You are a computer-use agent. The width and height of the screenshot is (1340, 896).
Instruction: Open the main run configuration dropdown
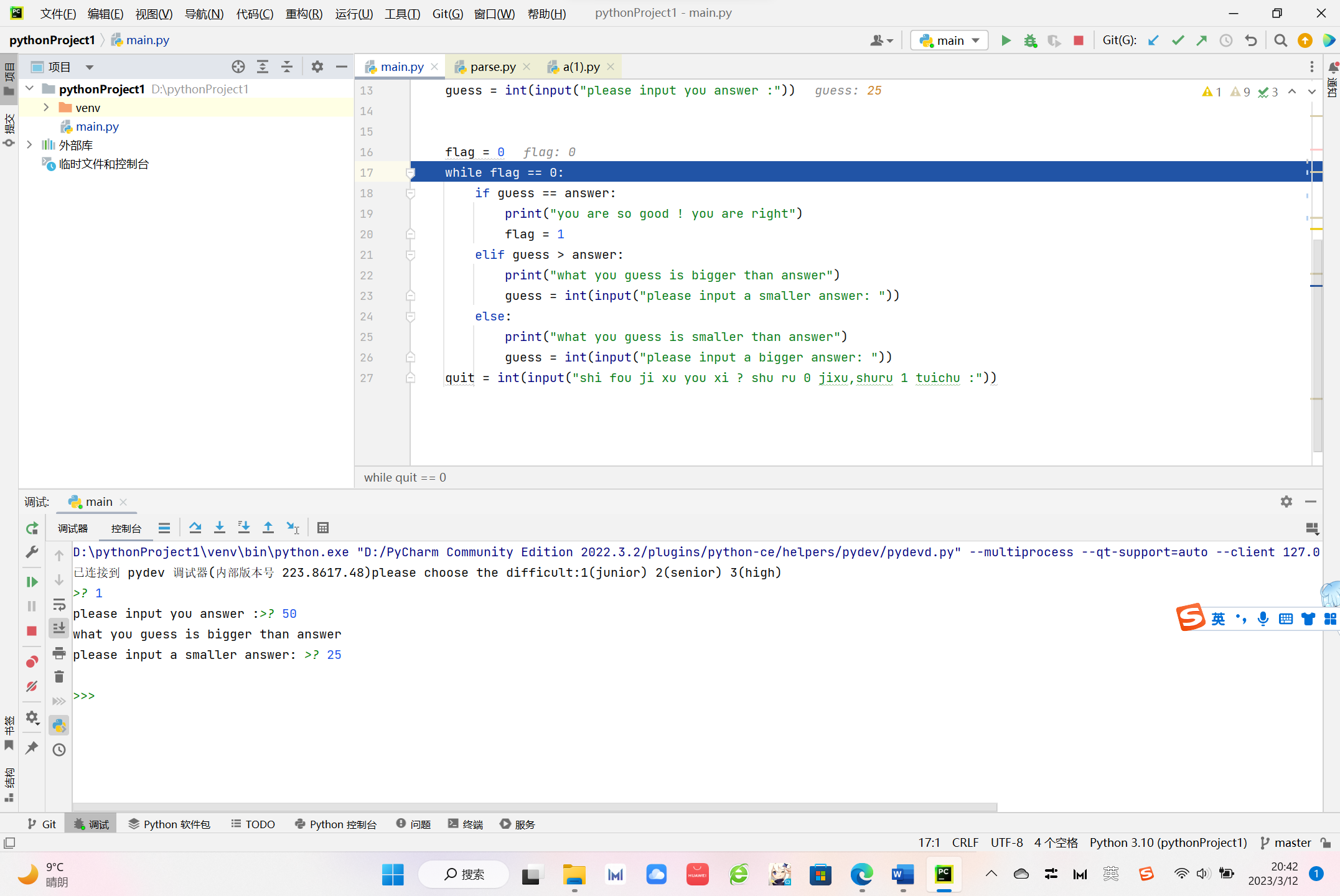949,40
